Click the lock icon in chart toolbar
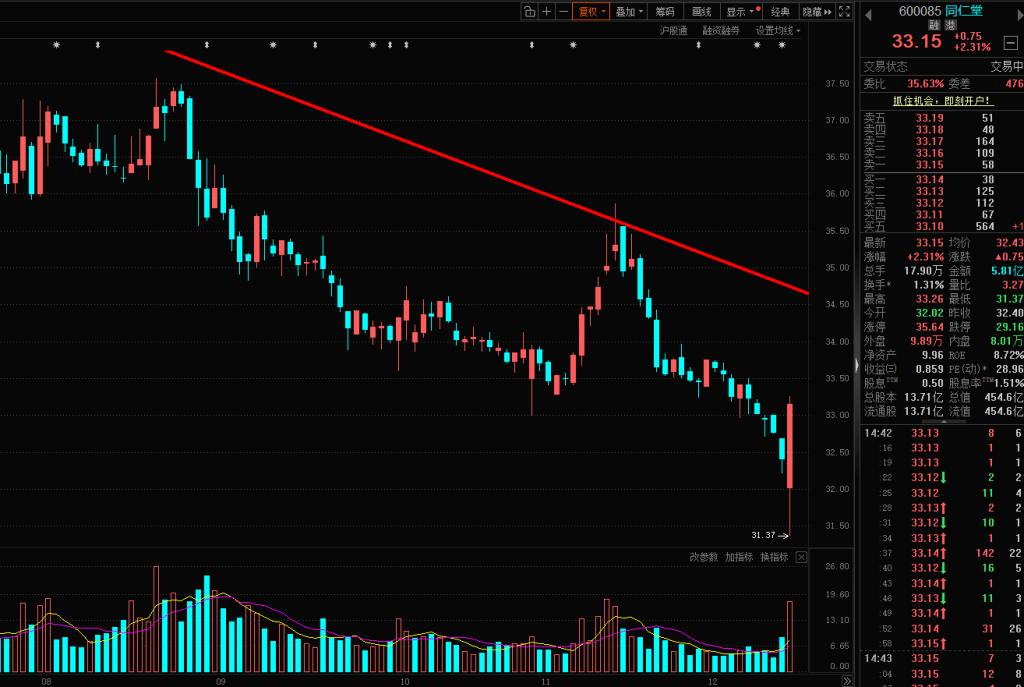The image size is (1024, 687). tap(529, 12)
